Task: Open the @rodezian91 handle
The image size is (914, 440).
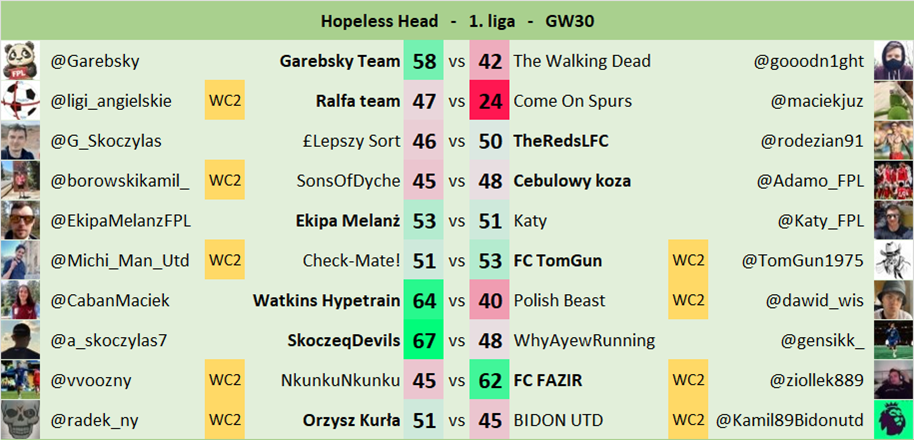Action: coord(812,141)
